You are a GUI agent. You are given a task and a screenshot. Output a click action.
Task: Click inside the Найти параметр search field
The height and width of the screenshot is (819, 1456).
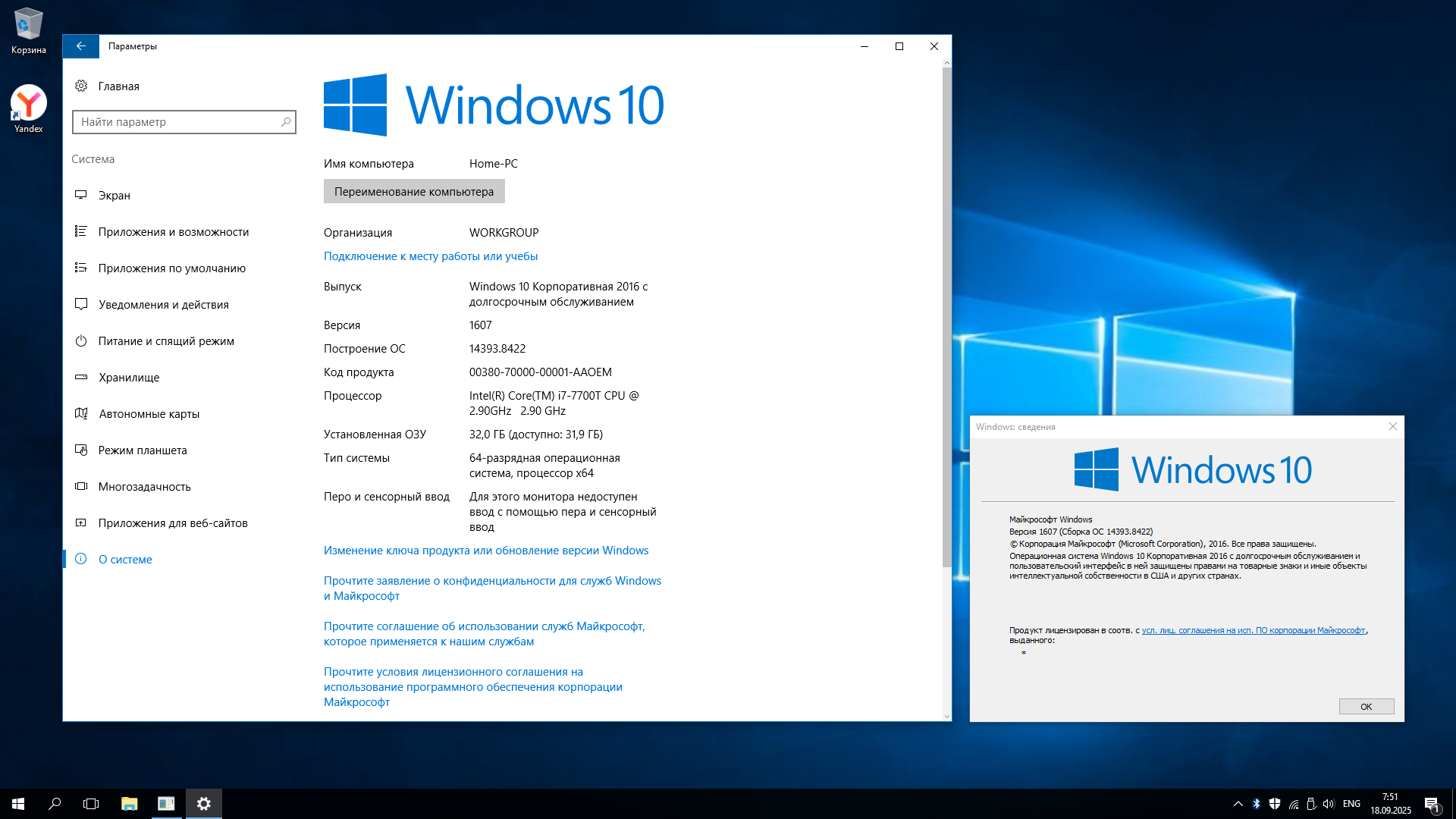click(x=174, y=122)
